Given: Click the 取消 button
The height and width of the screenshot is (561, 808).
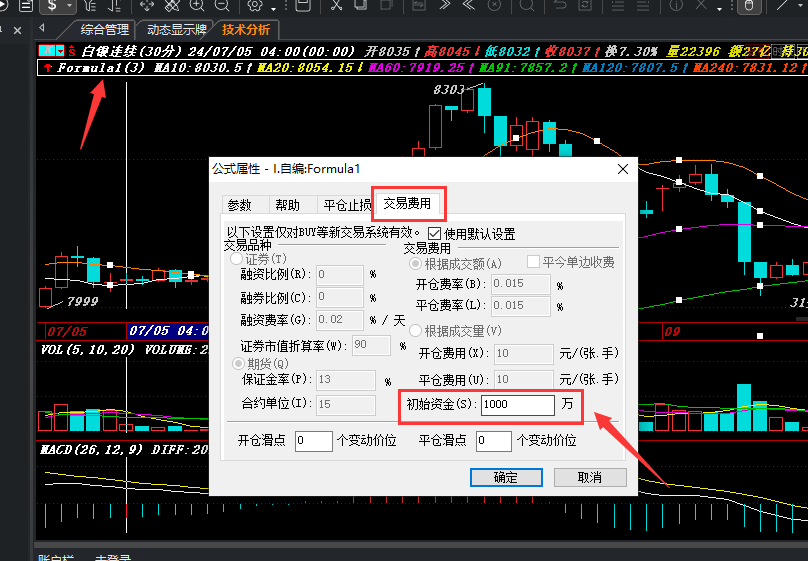Looking at the screenshot, I should 590,477.
